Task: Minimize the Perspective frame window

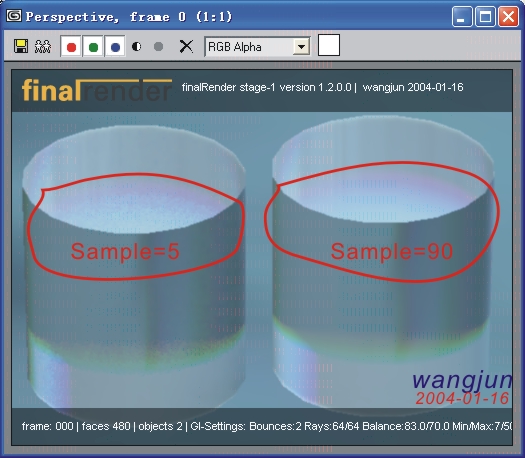Action: 462,16
